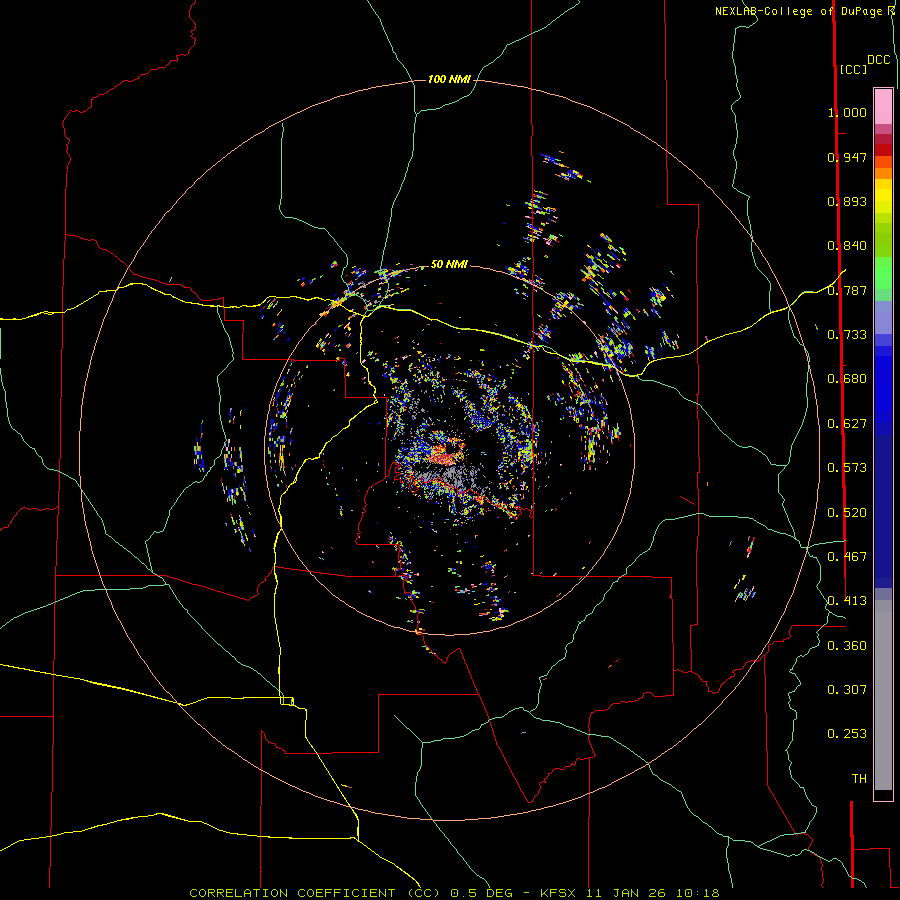Click the Correlation Coefficient product caption
900x900 pixels.
[454, 893]
